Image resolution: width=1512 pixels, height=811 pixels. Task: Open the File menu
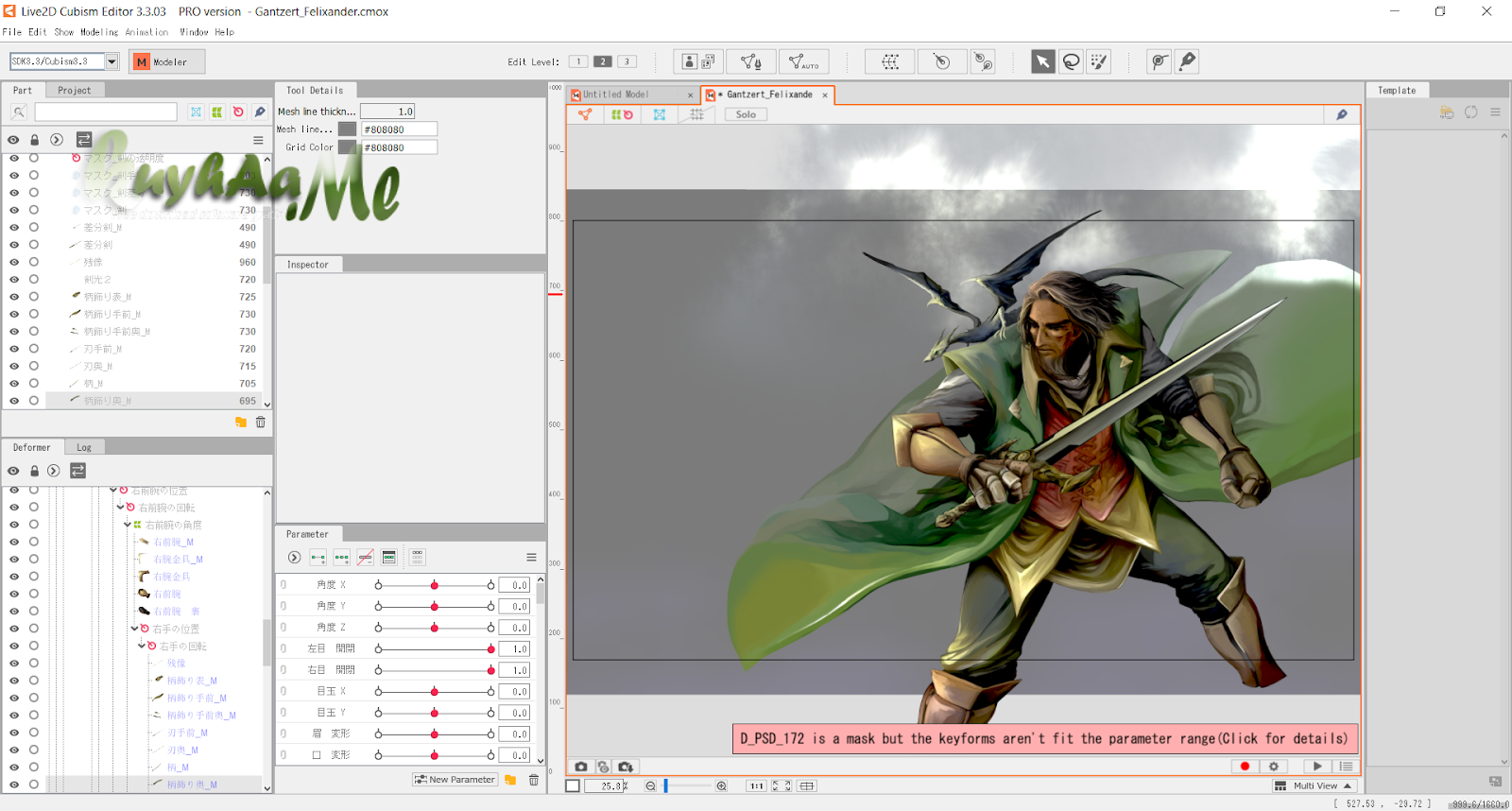click(12, 32)
